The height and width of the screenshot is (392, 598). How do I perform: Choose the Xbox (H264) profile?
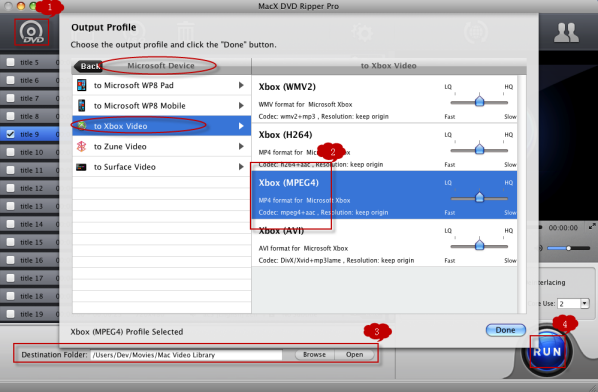tap(384, 147)
